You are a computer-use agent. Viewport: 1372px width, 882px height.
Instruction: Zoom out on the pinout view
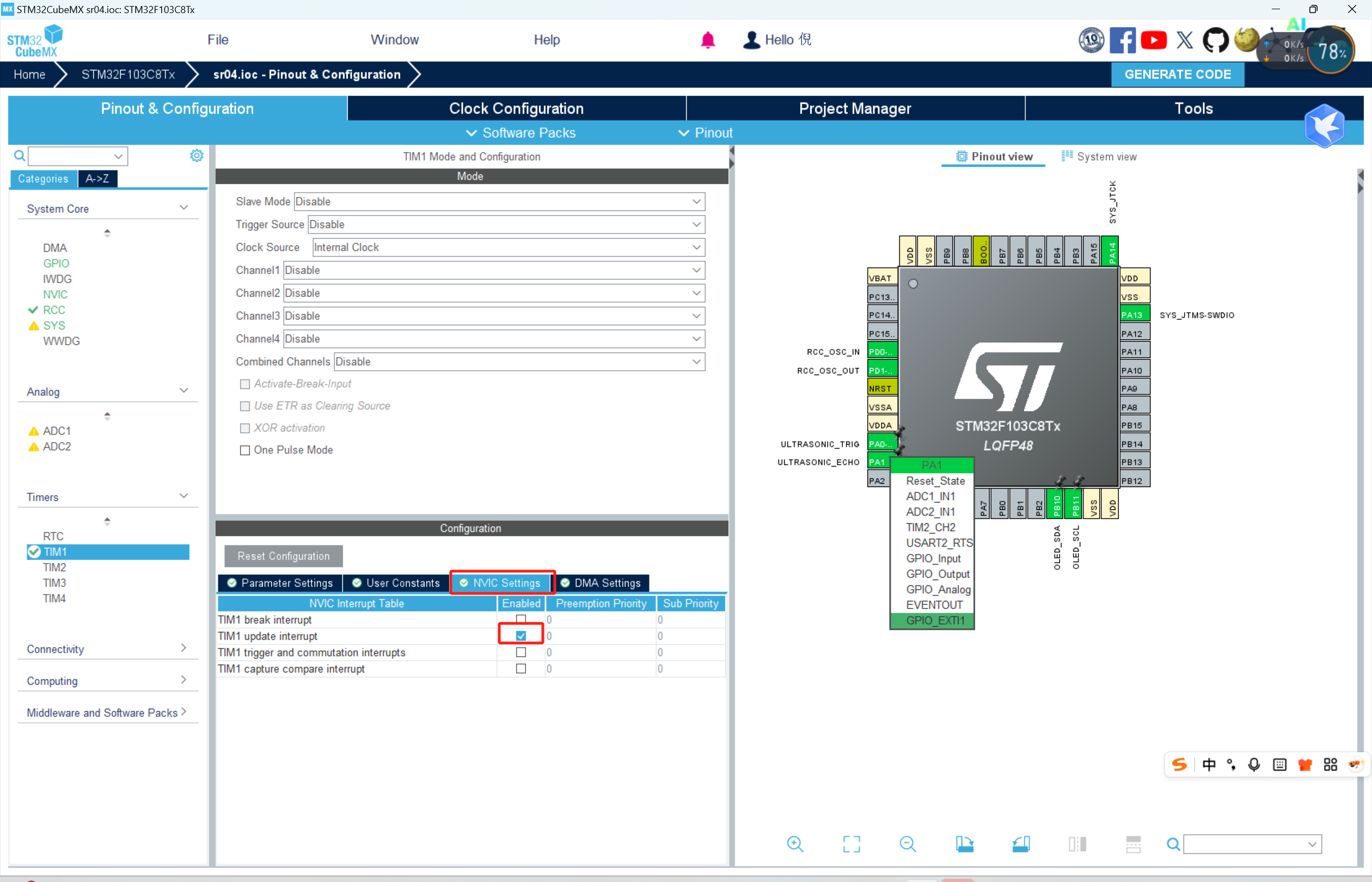click(x=908, y=844)
